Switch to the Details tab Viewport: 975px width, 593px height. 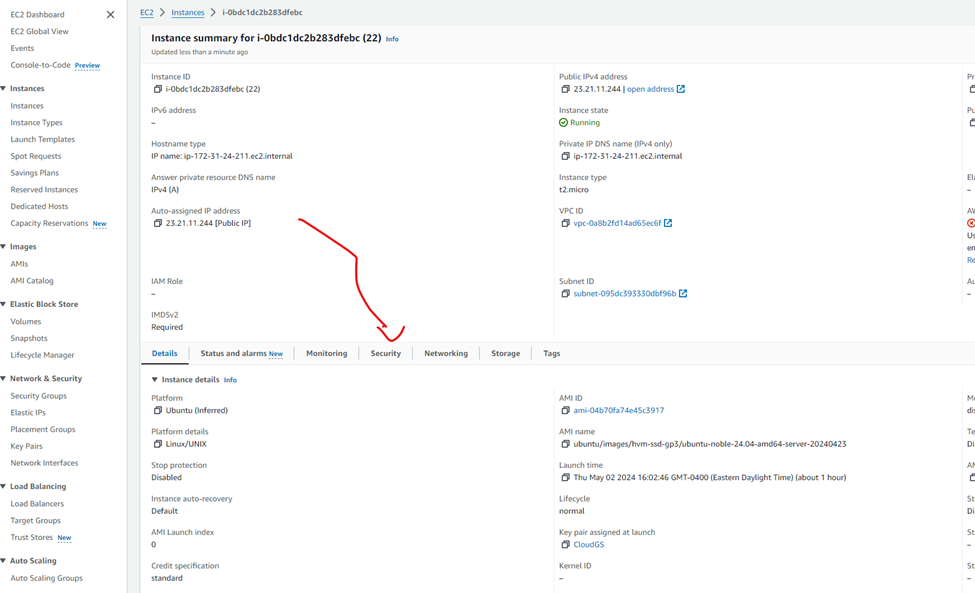click(x=165, y=353)
